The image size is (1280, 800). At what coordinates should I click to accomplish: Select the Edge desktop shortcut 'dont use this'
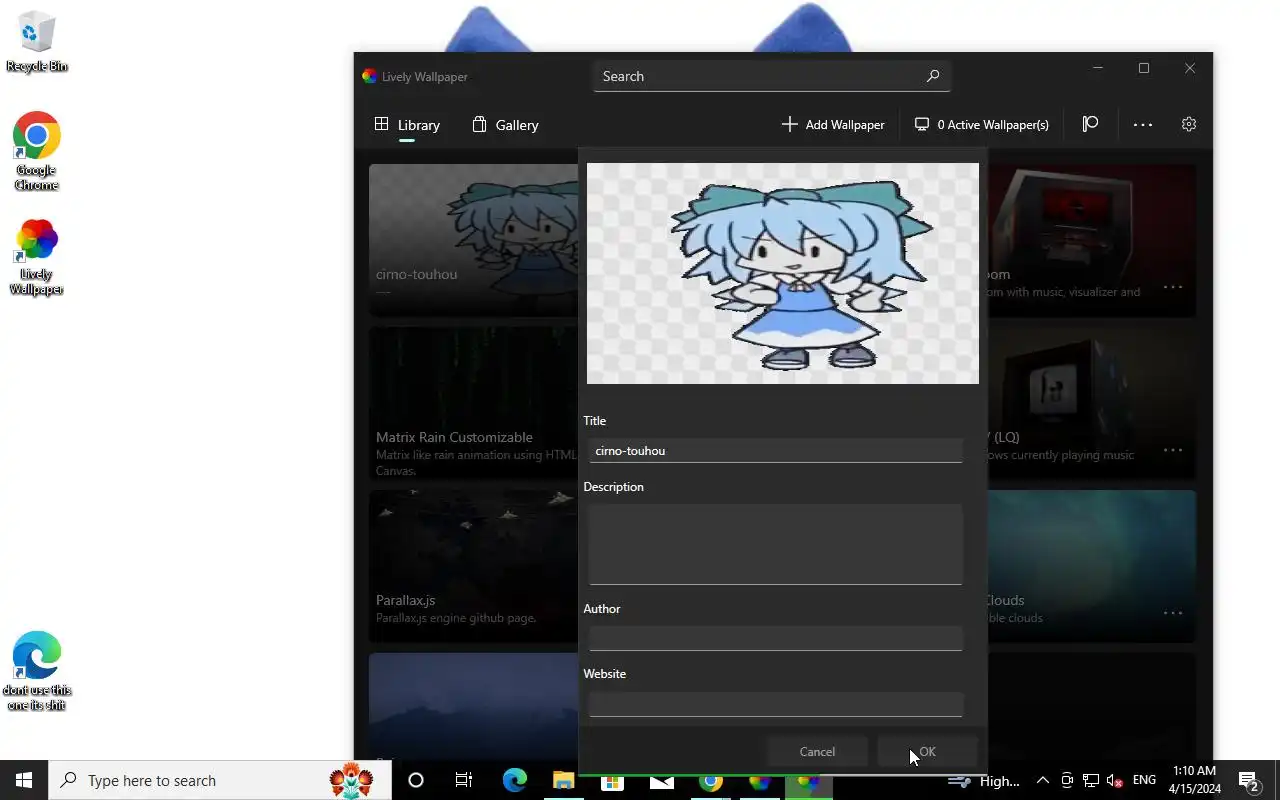pyautogui.click(x=37, y=670)
